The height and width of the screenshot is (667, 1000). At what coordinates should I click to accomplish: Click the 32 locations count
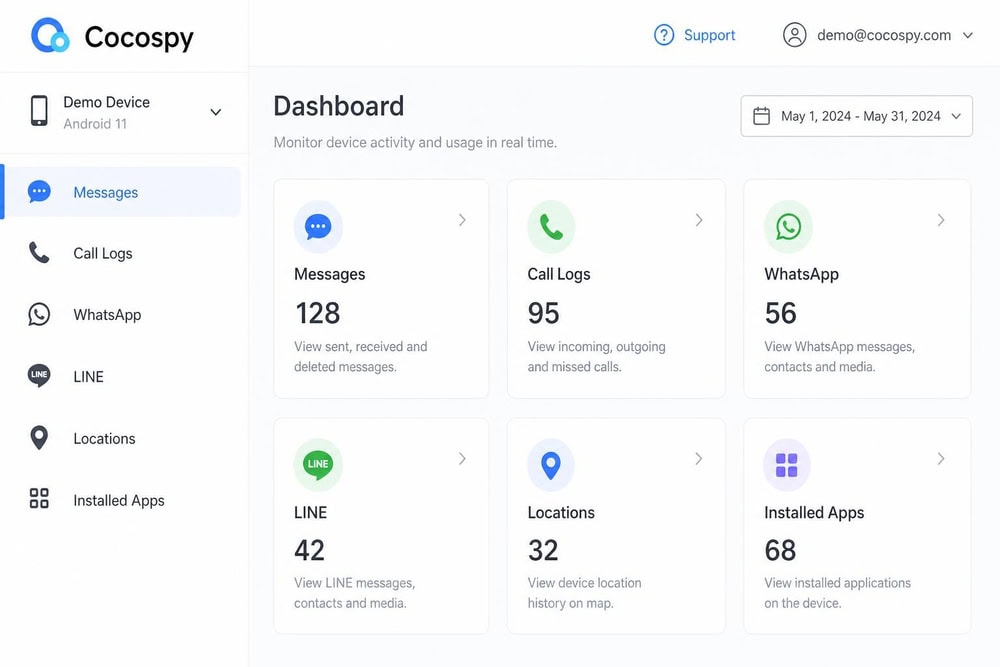point(543,550)
